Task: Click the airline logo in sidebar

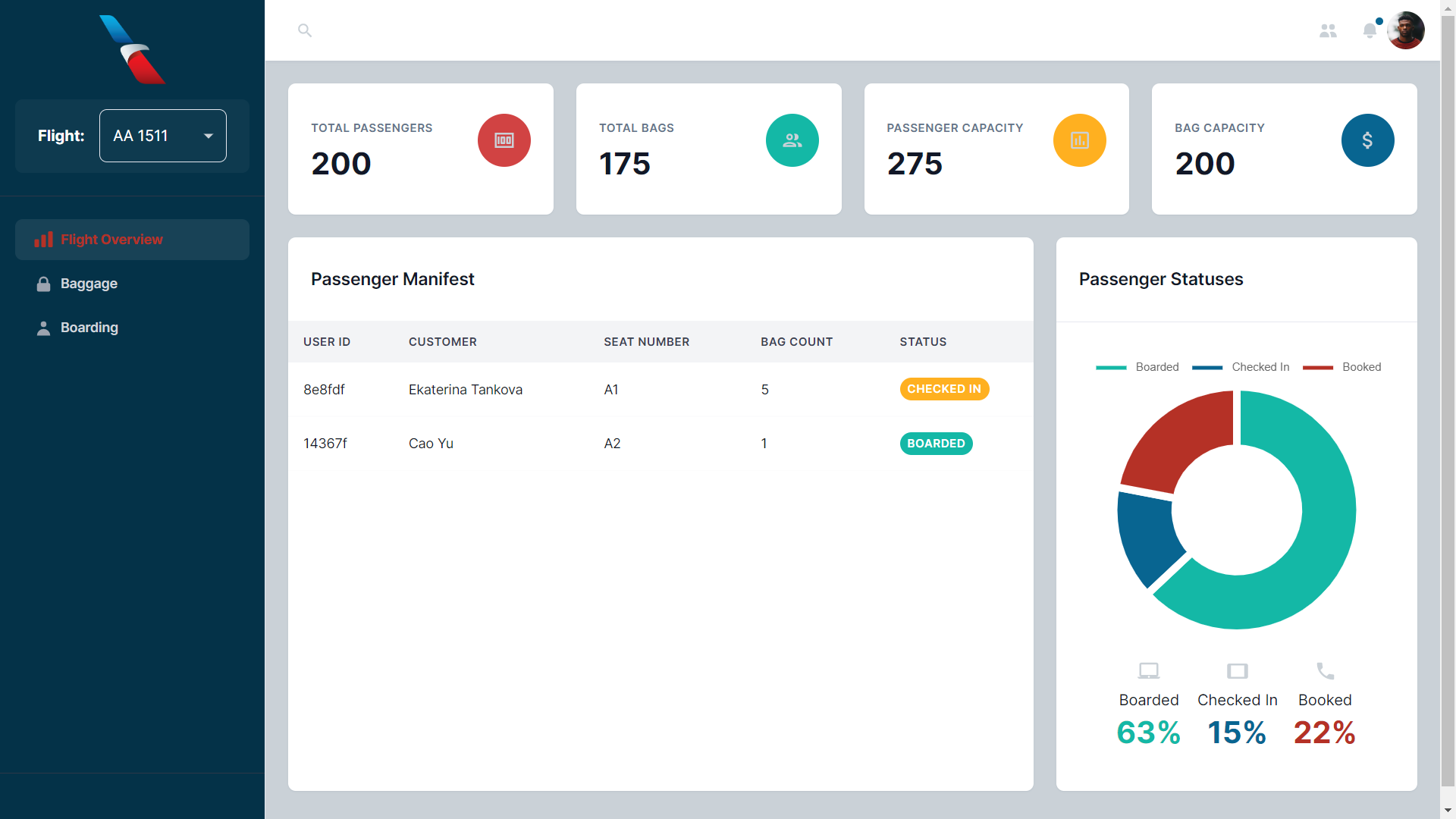Action: 132,49
